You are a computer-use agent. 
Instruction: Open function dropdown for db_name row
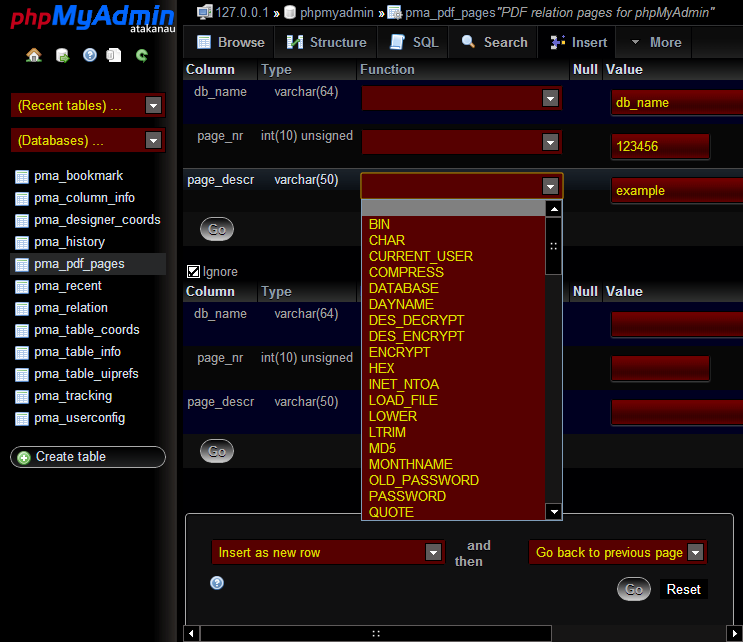click(x=461, y=99)
